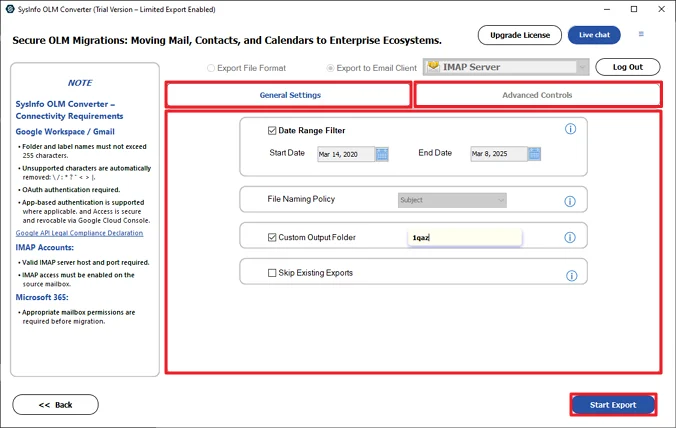Go back with the << Back button
The height and width of the screenshot is (428, 676).
tap(56, 405)
